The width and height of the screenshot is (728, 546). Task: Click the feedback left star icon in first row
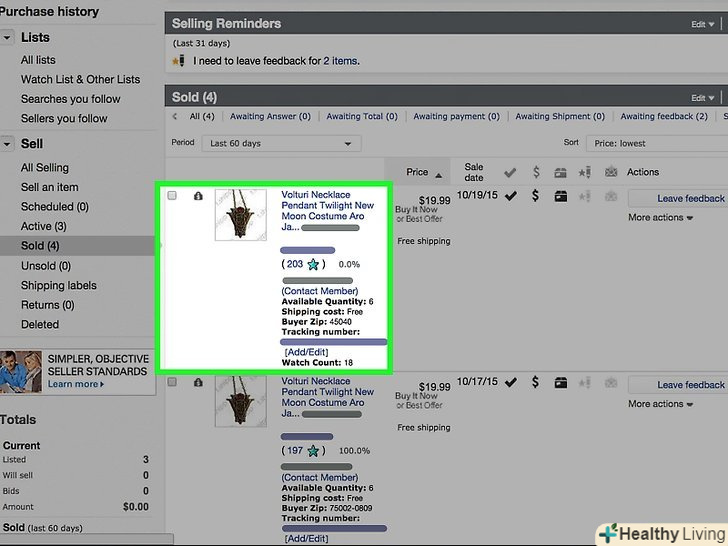[x=586, y=196]
